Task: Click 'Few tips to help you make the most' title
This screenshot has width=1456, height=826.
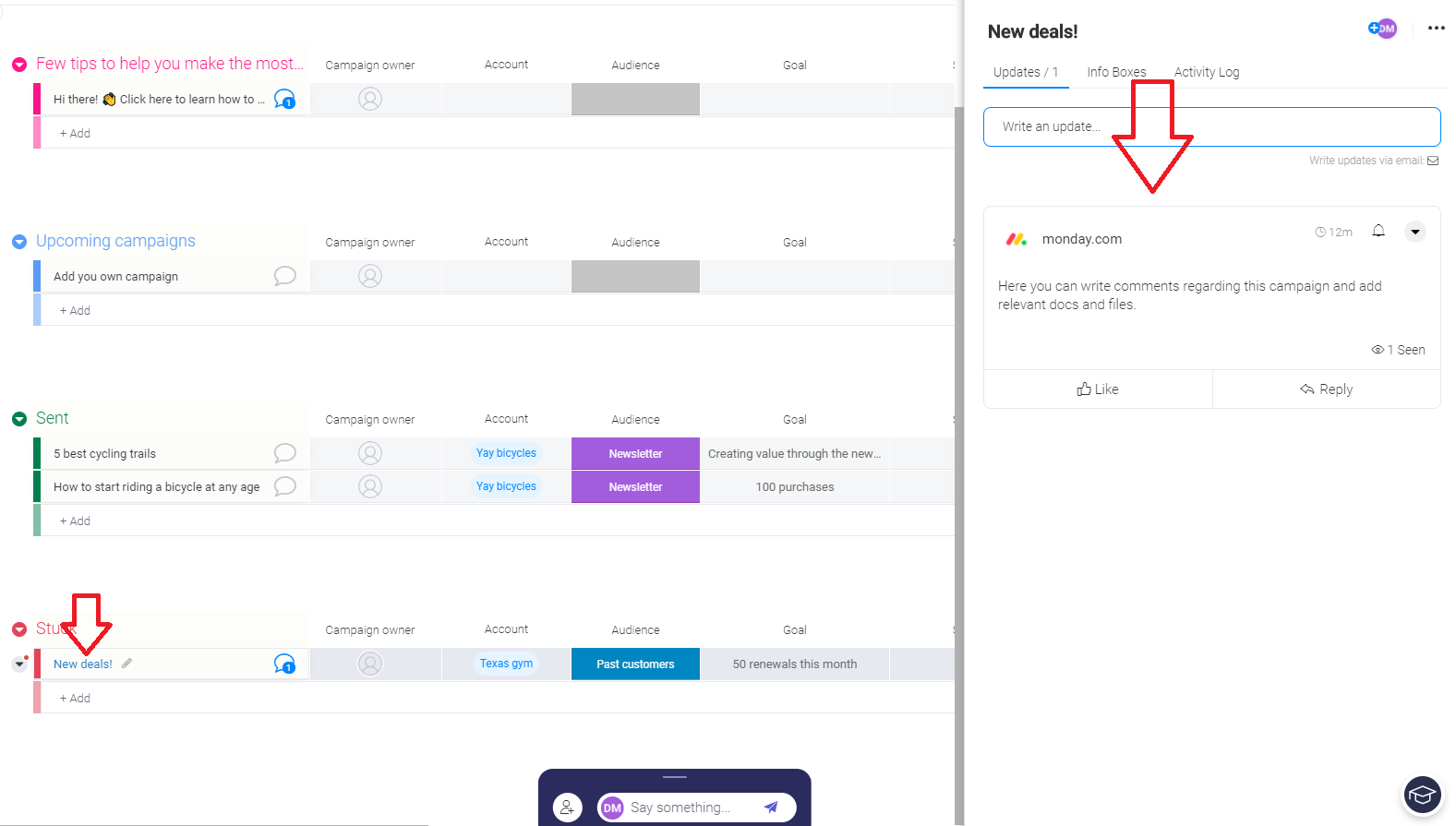Action: tap(169, 64)
